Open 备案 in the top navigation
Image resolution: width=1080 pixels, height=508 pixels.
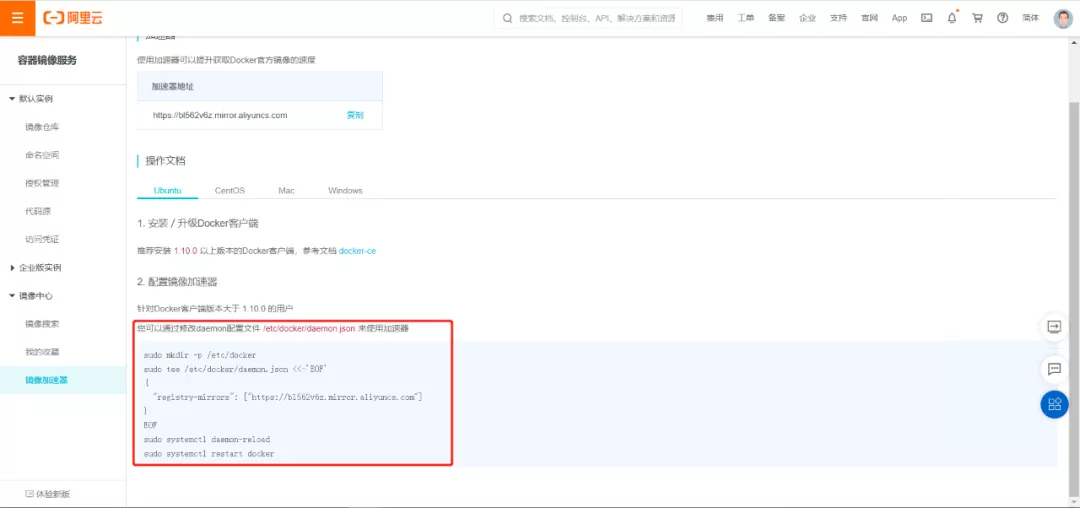point(776,18)
